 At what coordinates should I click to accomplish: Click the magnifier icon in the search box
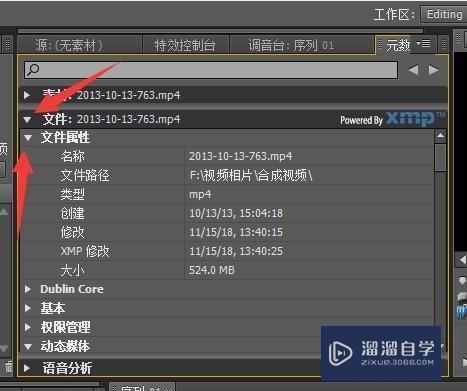[33, 70]
